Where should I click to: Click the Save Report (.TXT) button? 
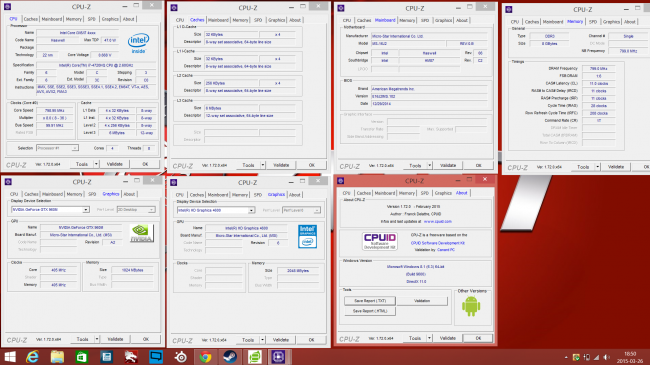click(x=370, y=301)
